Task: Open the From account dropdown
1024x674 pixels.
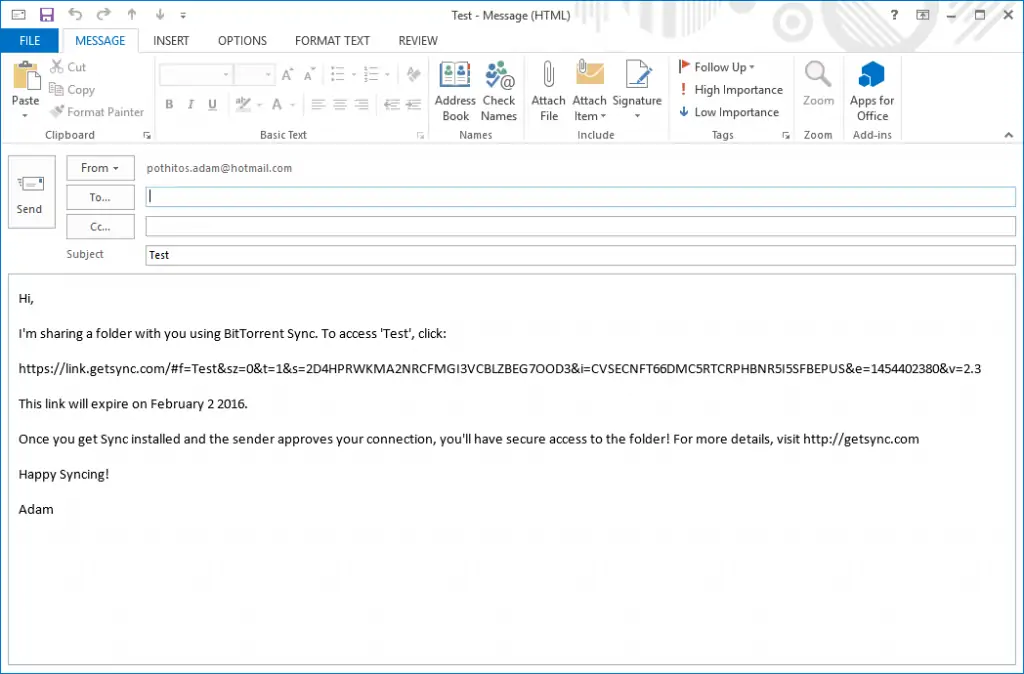Action: pos(100,168)
